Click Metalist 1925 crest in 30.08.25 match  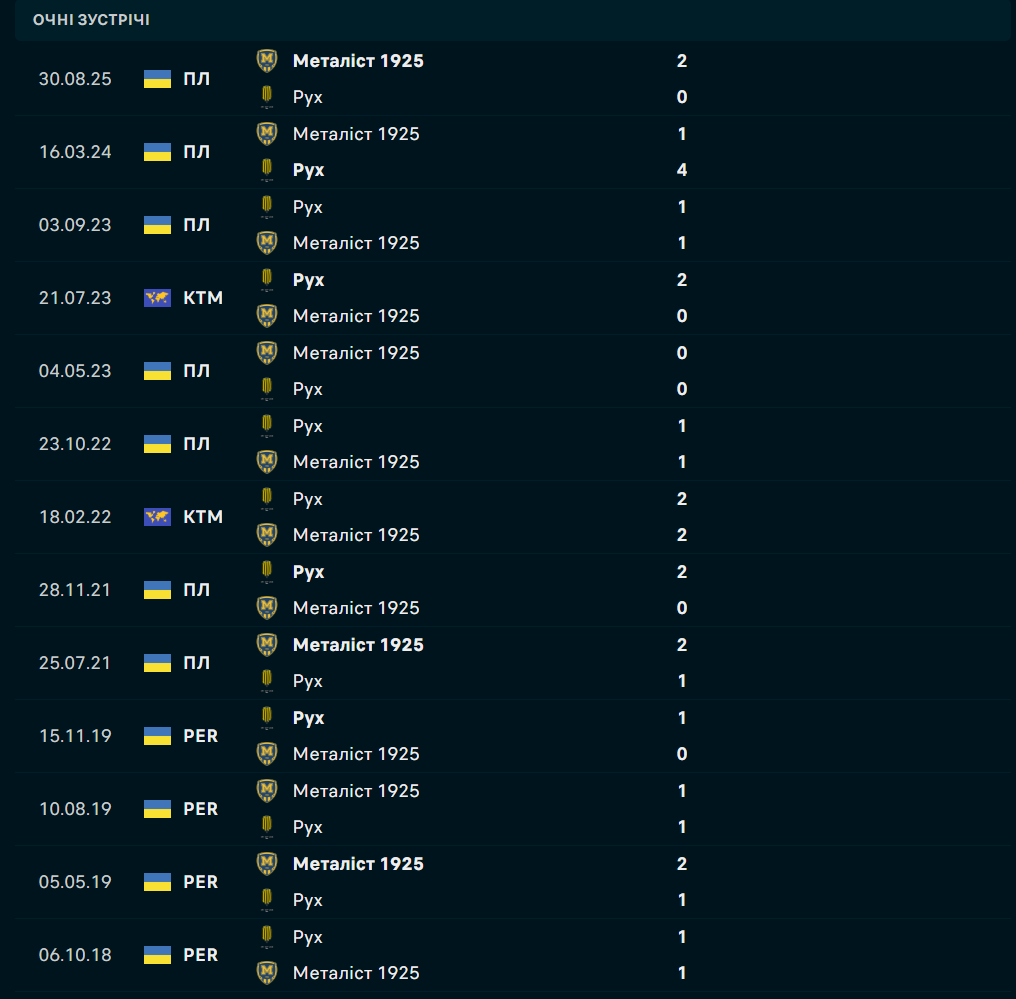click(x=266, y=61)
